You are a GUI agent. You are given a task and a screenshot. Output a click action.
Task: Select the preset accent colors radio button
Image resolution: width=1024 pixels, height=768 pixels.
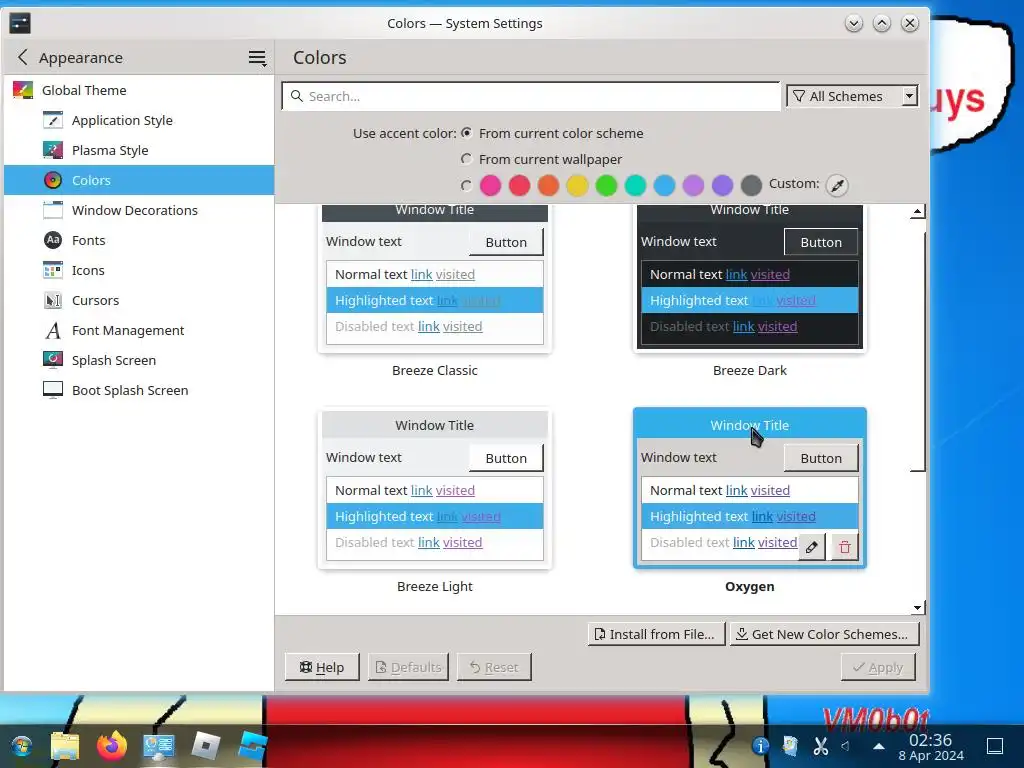[x=466, y=185]
